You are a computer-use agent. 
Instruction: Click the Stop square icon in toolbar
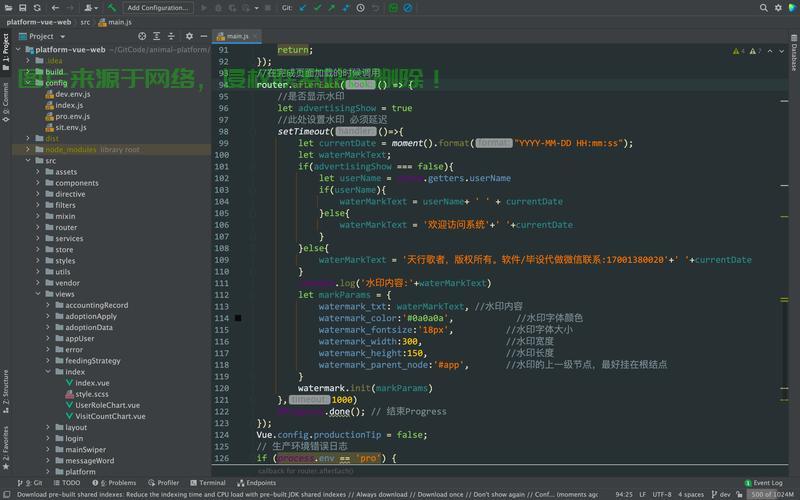tap(268, 8)
